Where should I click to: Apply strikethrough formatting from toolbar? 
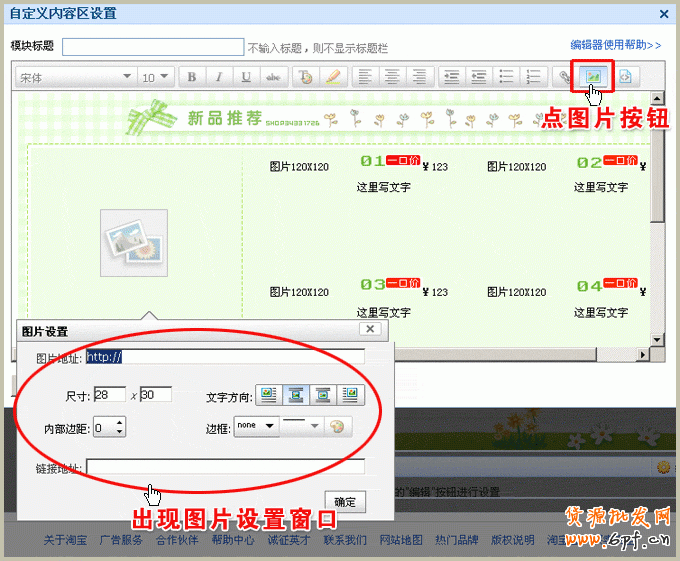click(273, 77)
